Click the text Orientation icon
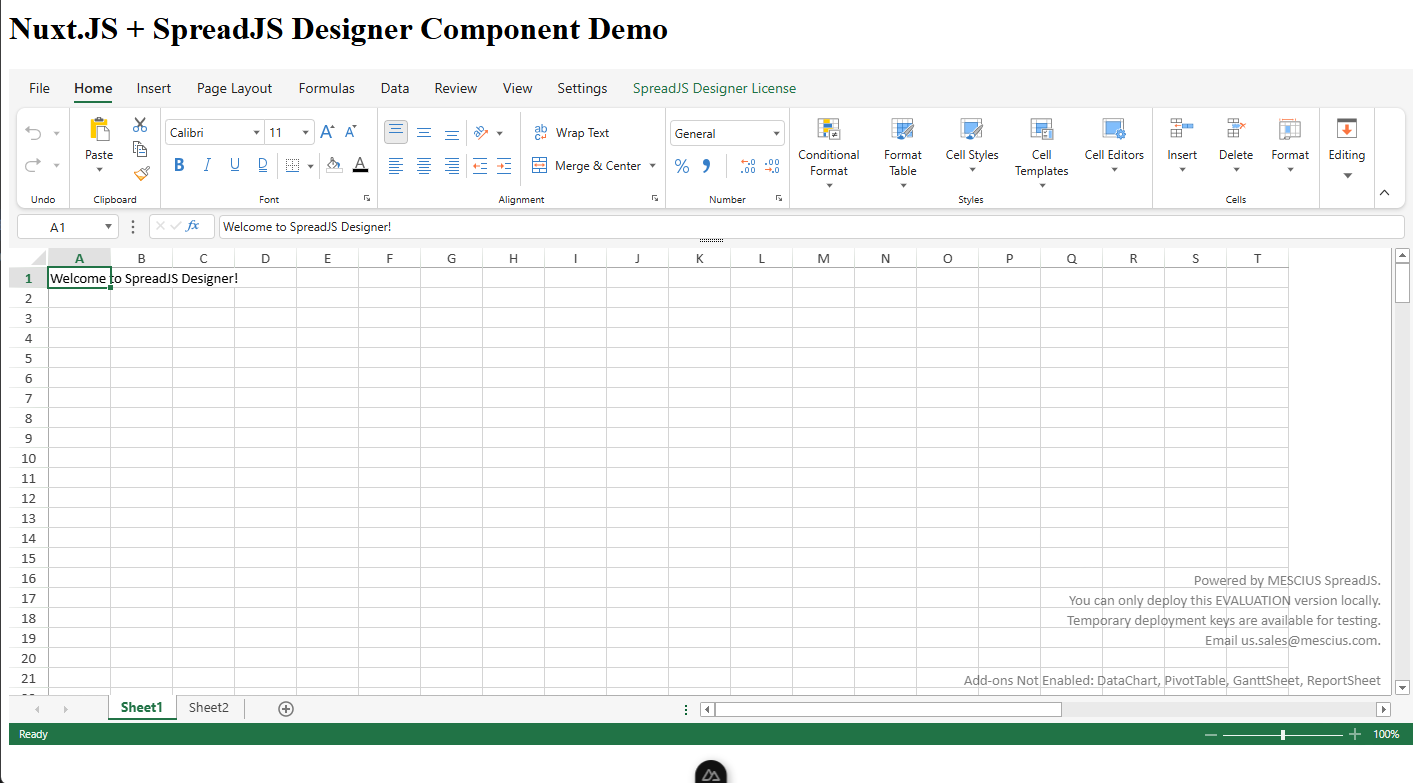 click(x=480, y=132)
